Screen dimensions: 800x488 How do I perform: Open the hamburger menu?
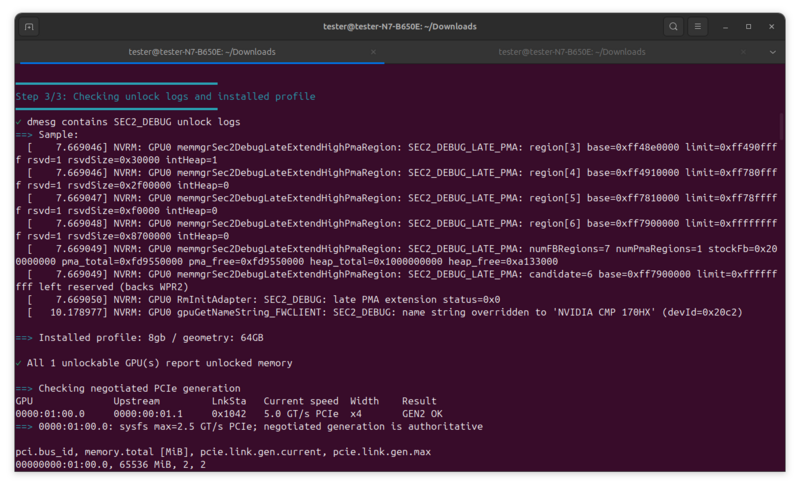coord(697,27)
